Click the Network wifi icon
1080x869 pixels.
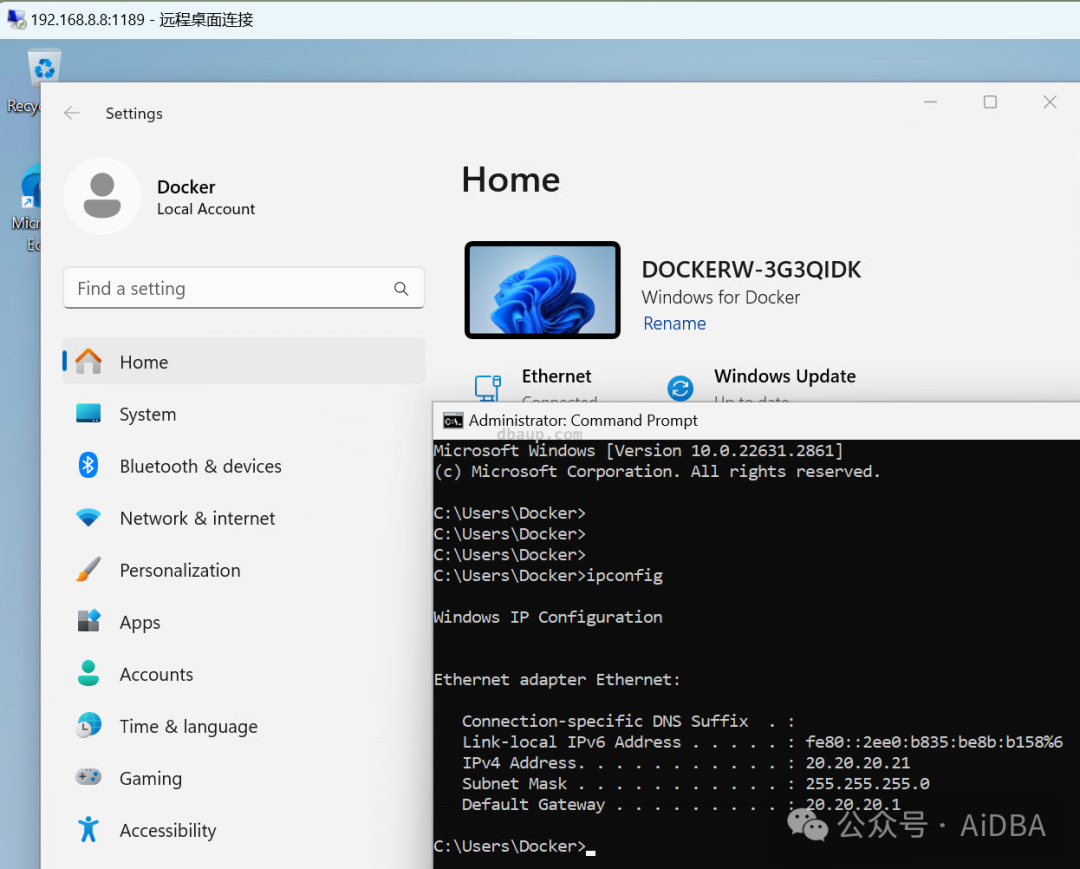point(88,517)
